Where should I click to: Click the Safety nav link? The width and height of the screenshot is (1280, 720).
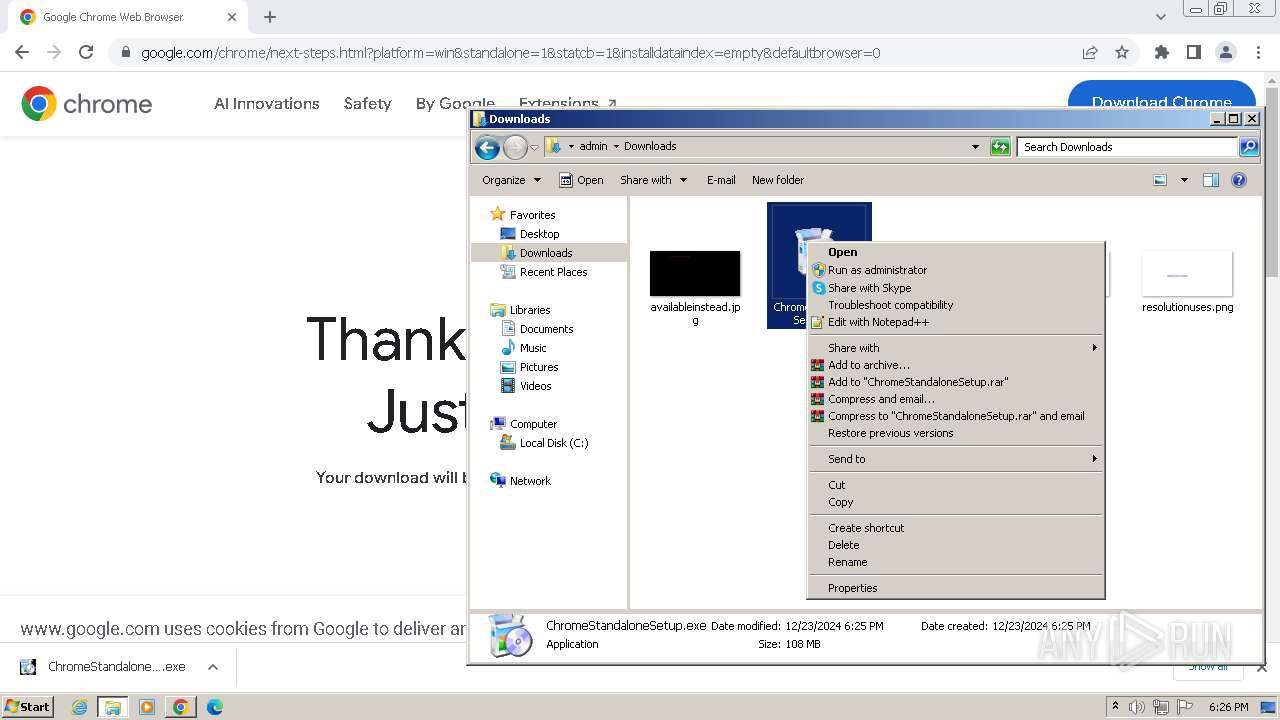tap(367, 103)
